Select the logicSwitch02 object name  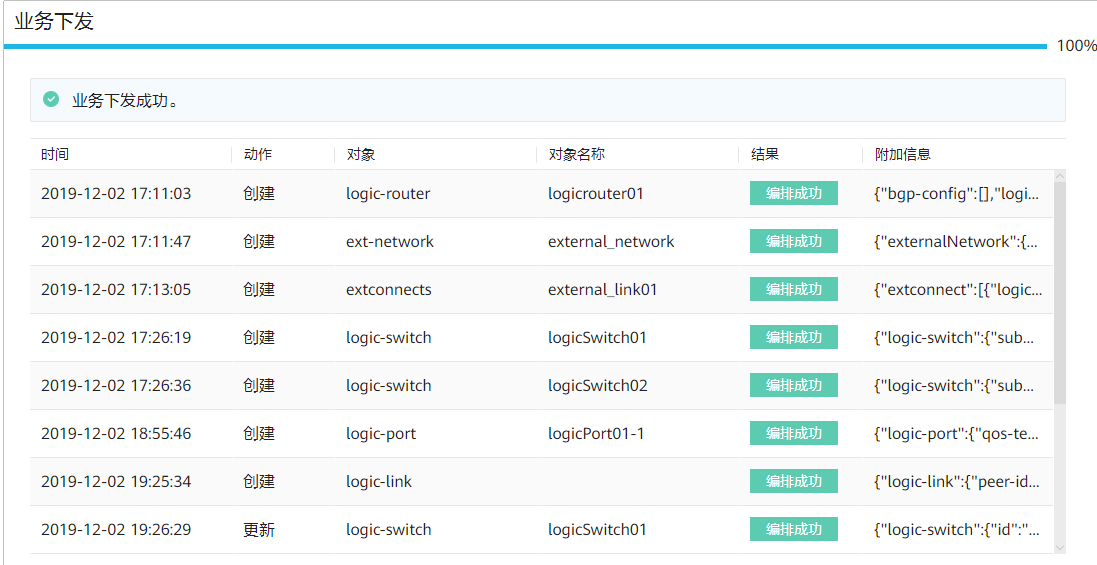point(597,385)
